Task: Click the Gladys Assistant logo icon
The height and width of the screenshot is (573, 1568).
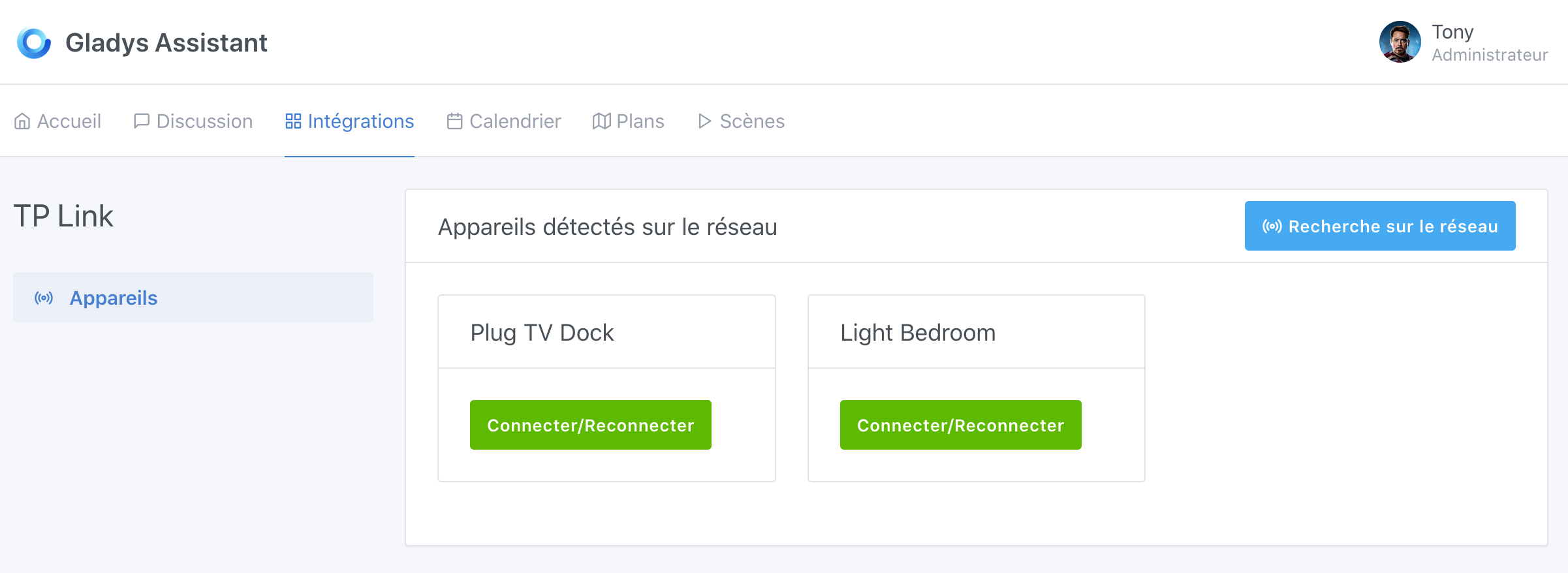Action: click(x=34, y=42)
